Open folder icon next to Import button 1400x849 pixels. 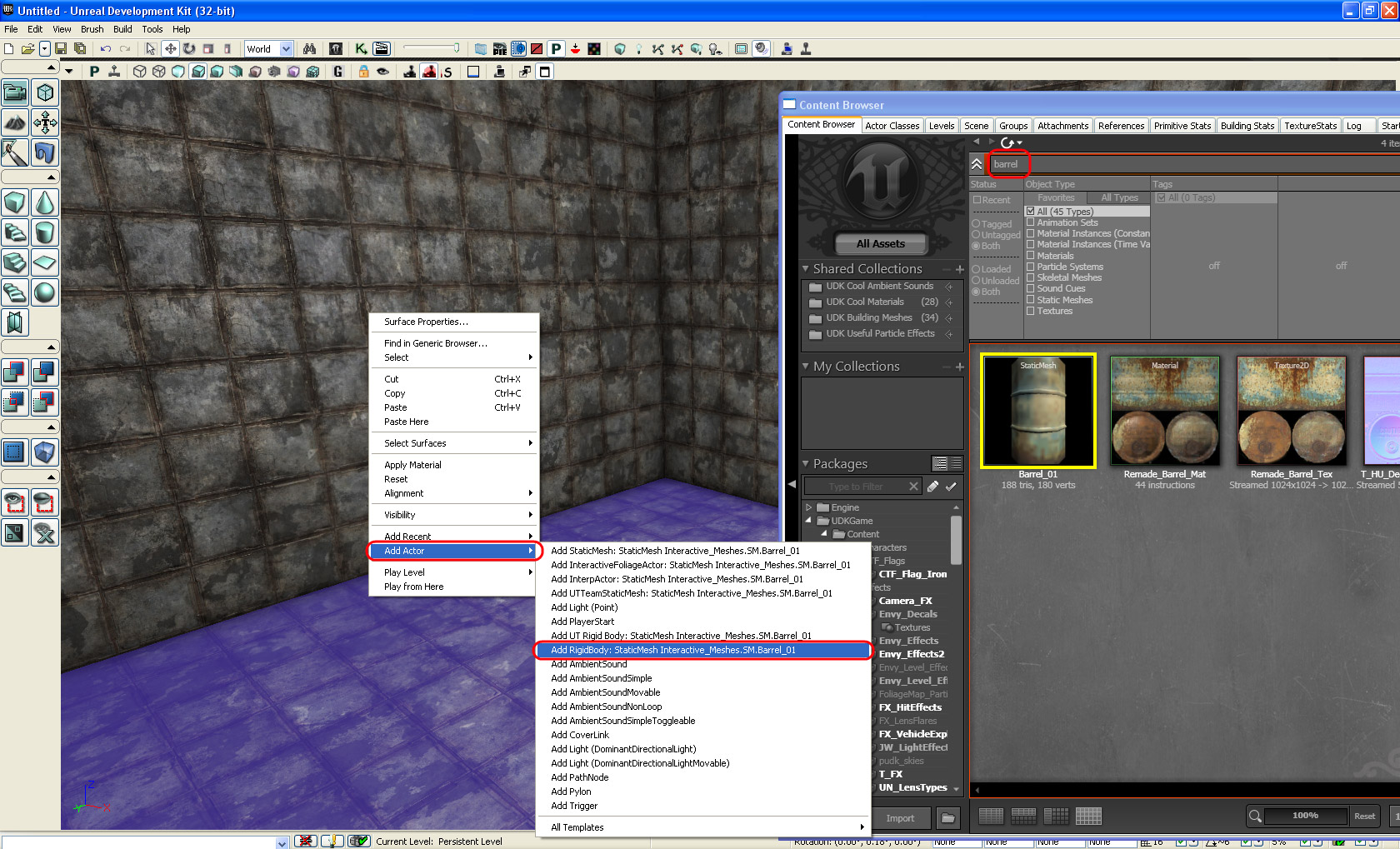click(948, 818)
